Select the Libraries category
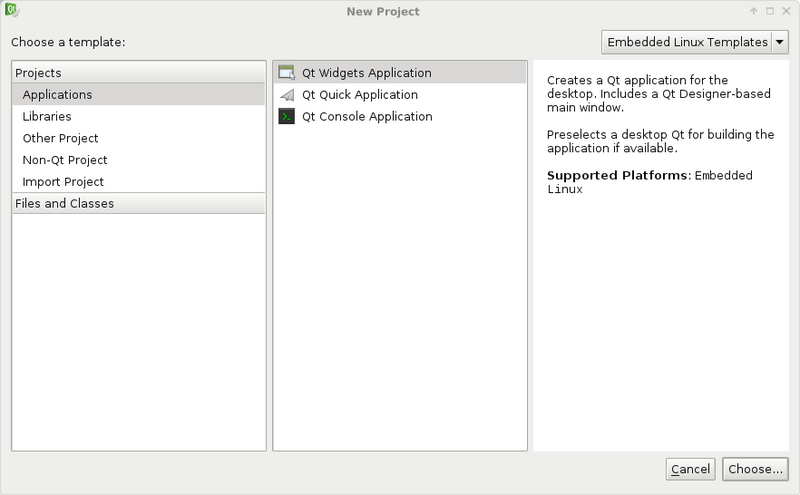 point(138,116)
